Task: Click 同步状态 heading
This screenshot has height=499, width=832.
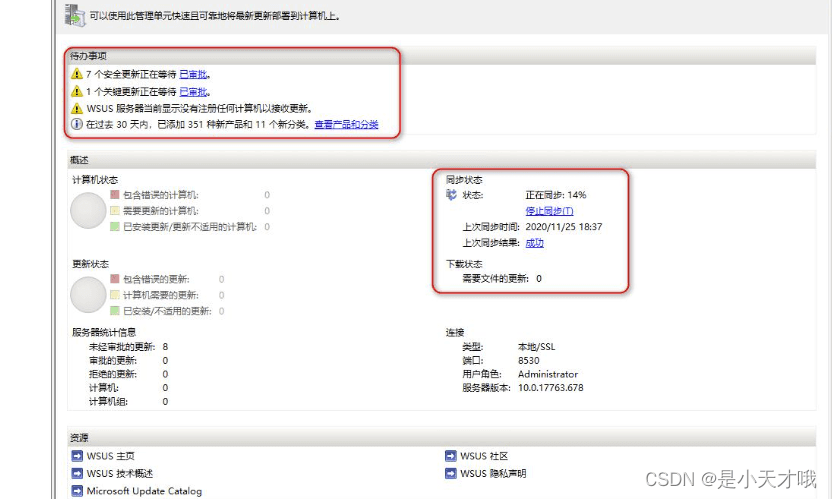Action: [x=464, y=180]
